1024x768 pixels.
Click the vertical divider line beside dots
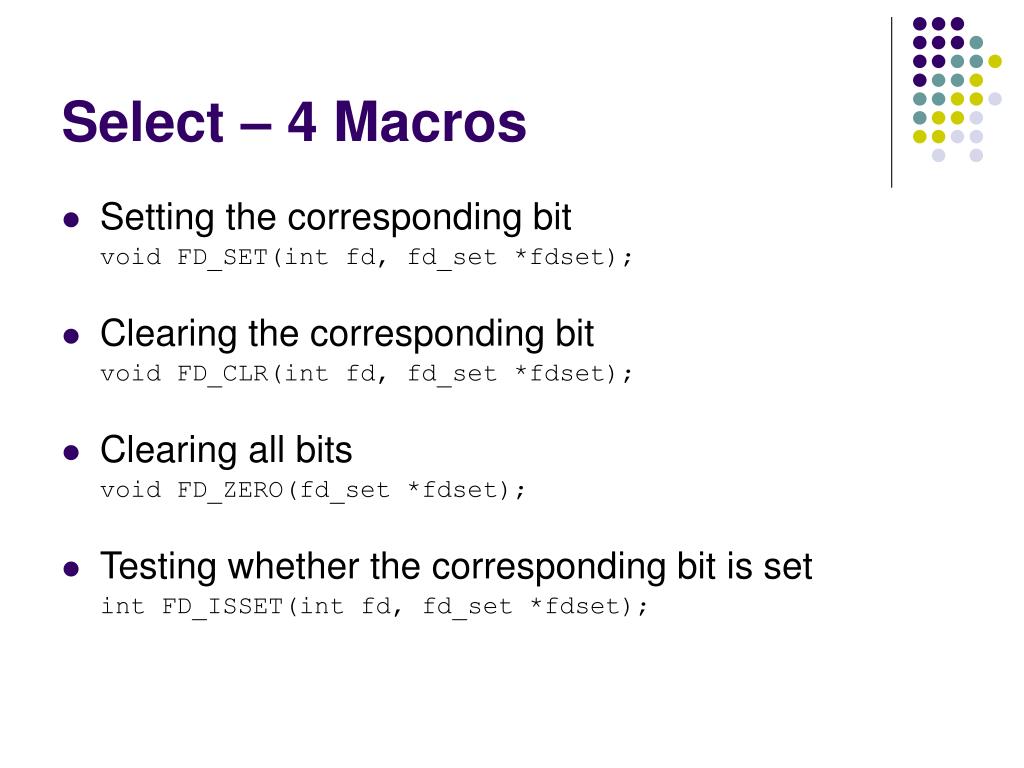(891, 103)
